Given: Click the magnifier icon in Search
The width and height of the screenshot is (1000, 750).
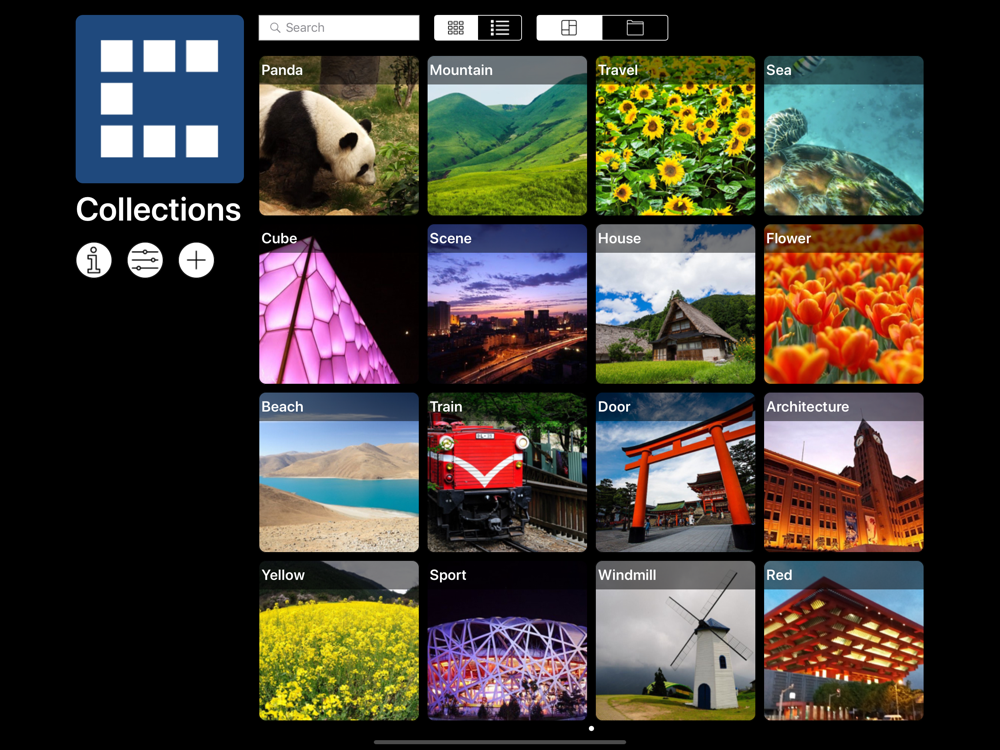Looking at the screenshot, I should point(275,28).
